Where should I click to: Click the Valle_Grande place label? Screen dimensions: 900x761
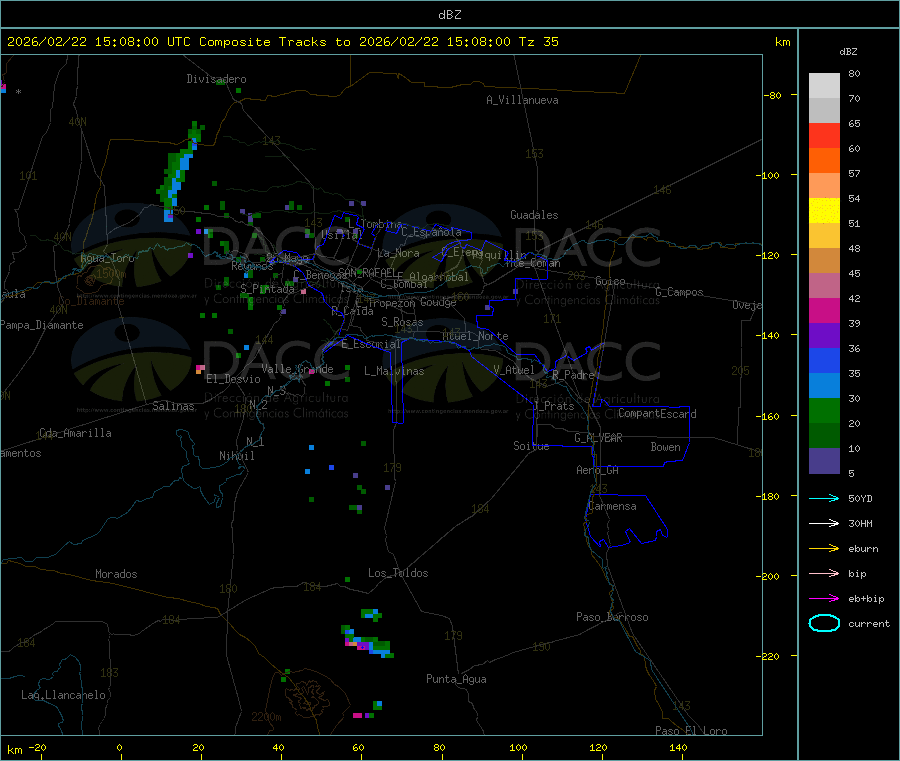tap(297, 369)
